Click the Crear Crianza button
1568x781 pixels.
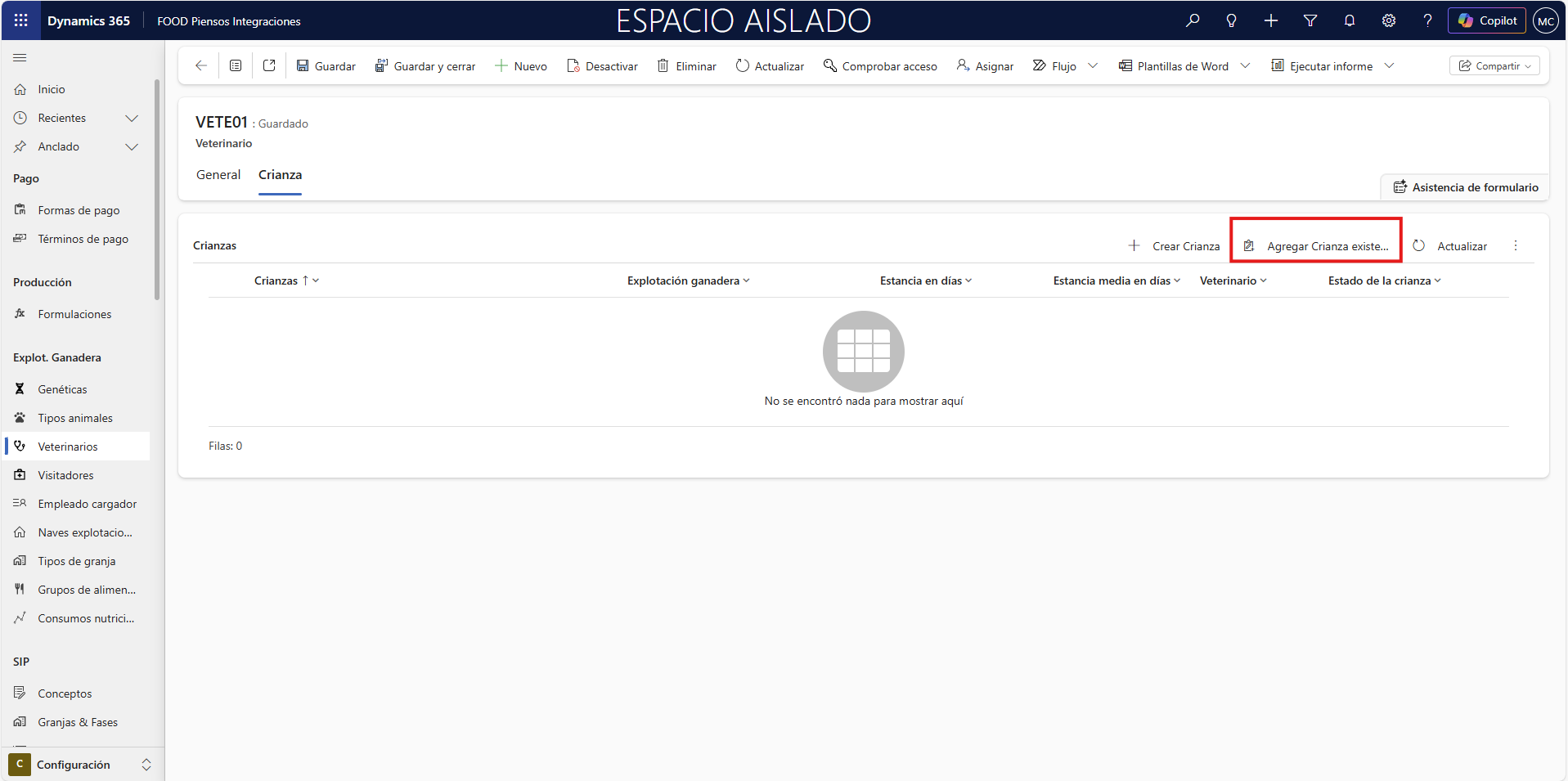click(x=1175, y=246)
